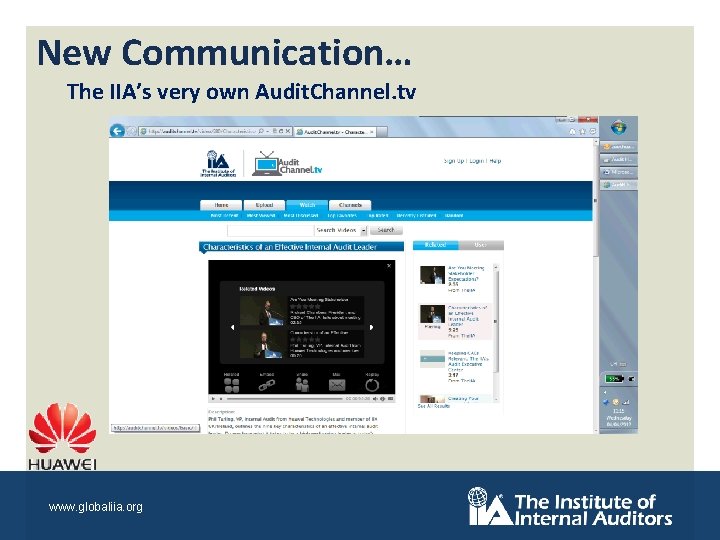Click the Help link
The image size is (720, 540).
(495, 161)
